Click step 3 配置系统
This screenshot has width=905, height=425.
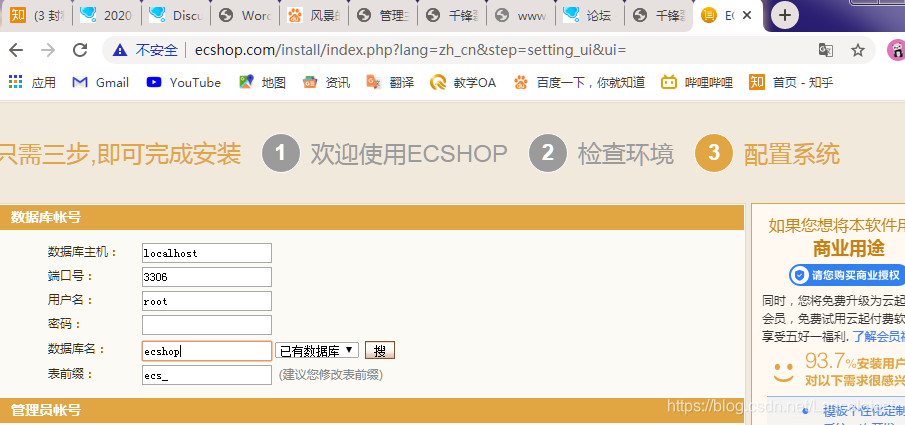click(x=767, y=154)
